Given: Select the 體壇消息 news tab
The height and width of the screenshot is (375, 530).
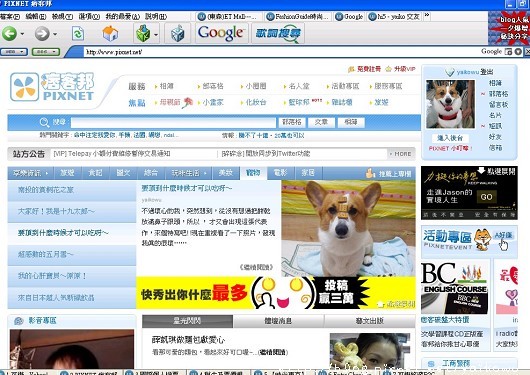Looking at the screenshot, I should [278, 321].
